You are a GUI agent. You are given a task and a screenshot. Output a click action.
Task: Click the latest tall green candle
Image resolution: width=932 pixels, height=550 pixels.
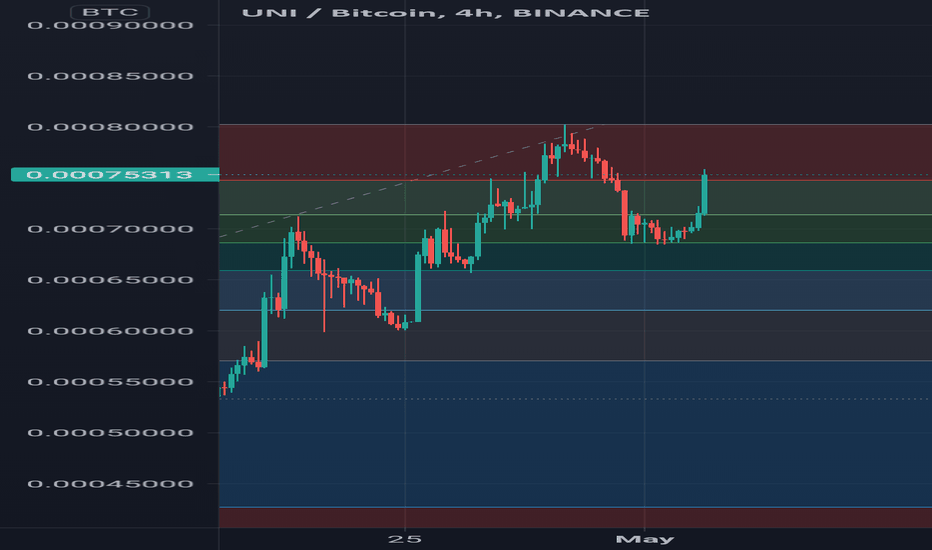pyautogui.click(x=704, y=192)
